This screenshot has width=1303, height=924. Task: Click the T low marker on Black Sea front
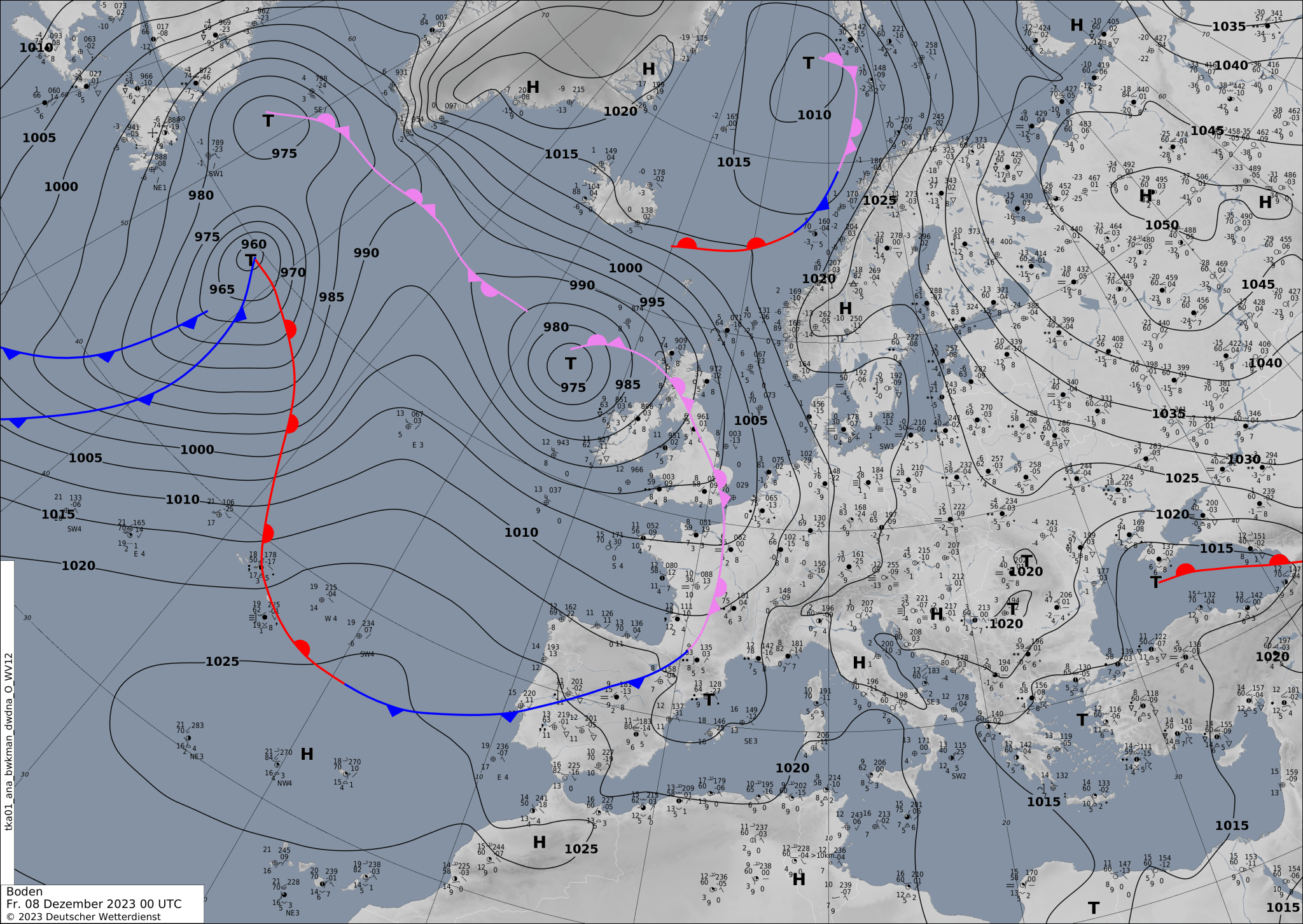tap(1155, 582)
